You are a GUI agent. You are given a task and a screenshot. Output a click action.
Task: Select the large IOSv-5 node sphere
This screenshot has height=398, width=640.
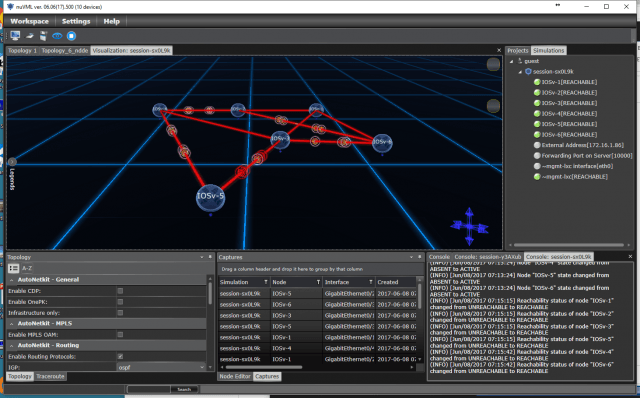tap(210, 197)
